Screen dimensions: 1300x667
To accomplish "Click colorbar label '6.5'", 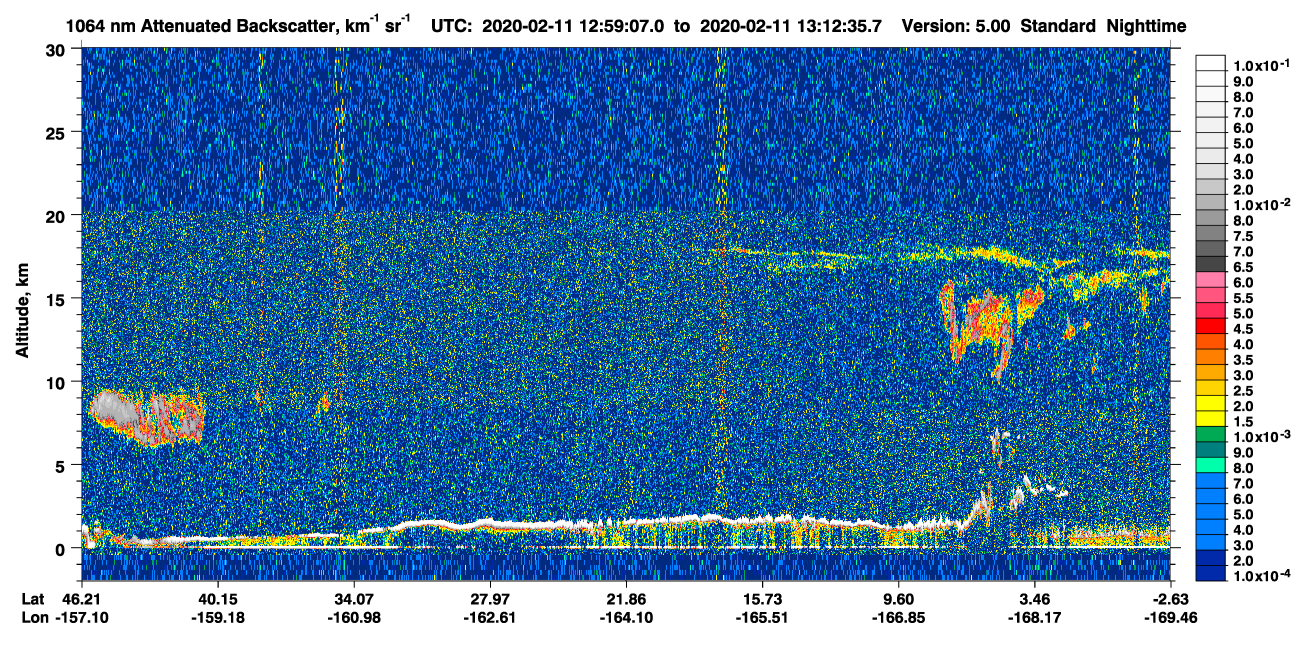I will 1243,268.
